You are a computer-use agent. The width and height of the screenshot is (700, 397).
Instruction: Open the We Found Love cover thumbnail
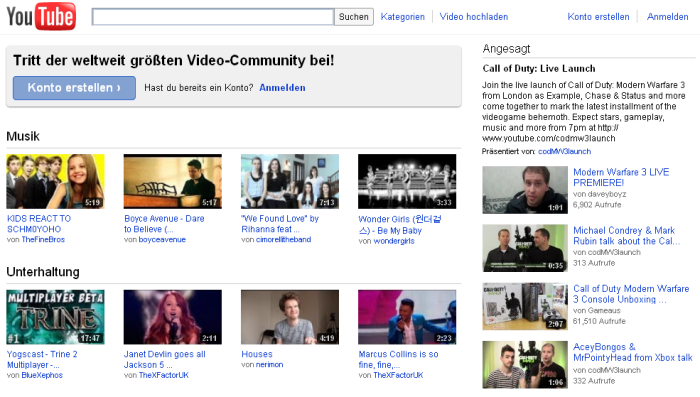point(290,181)
